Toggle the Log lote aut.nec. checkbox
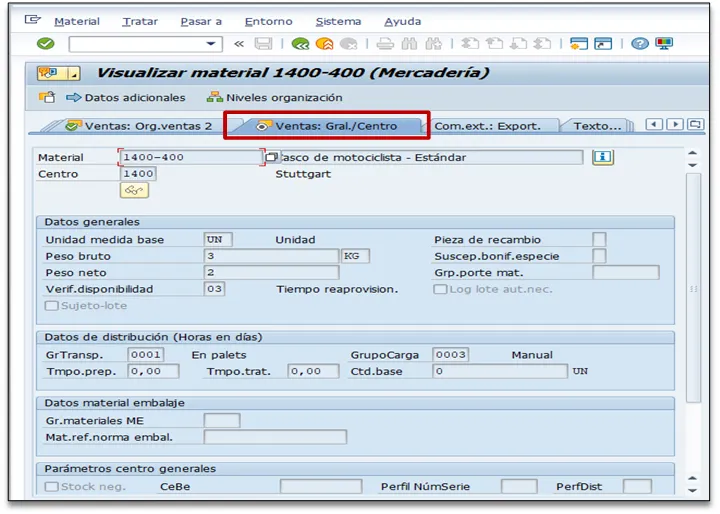Screen dimensions: 720x514 [440, 289]
